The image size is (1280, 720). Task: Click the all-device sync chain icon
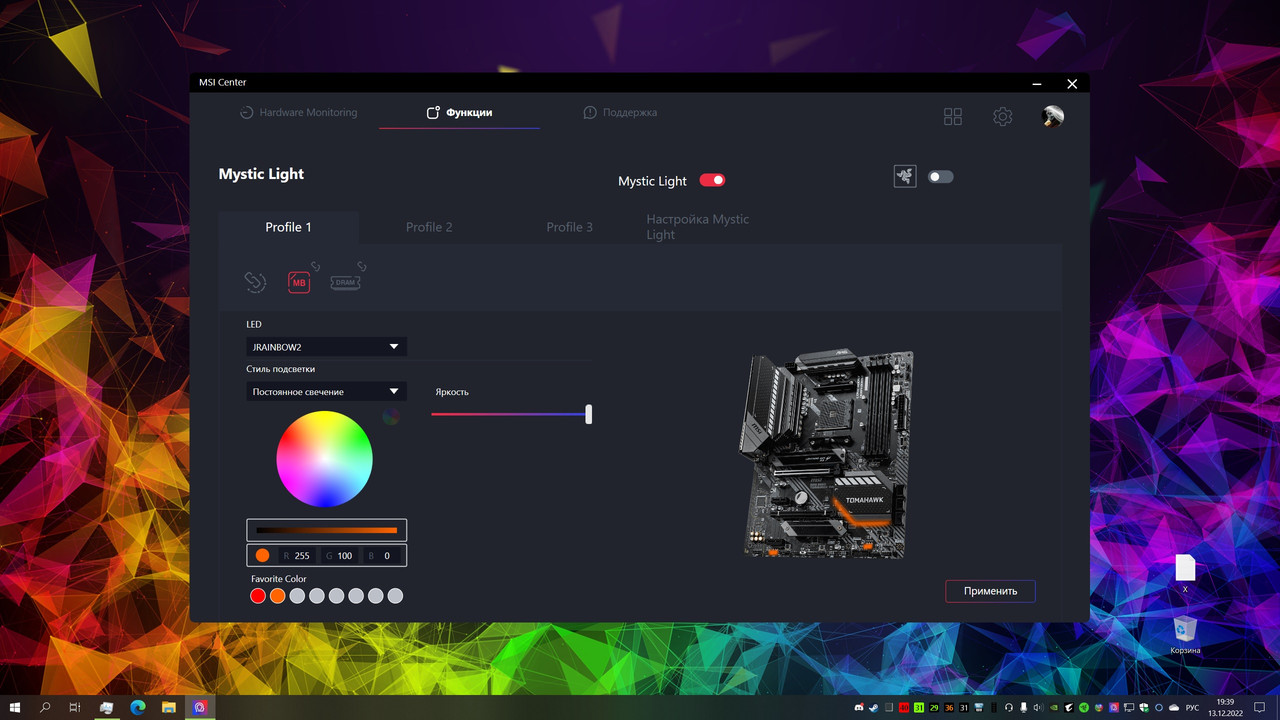tap(256, 283)
